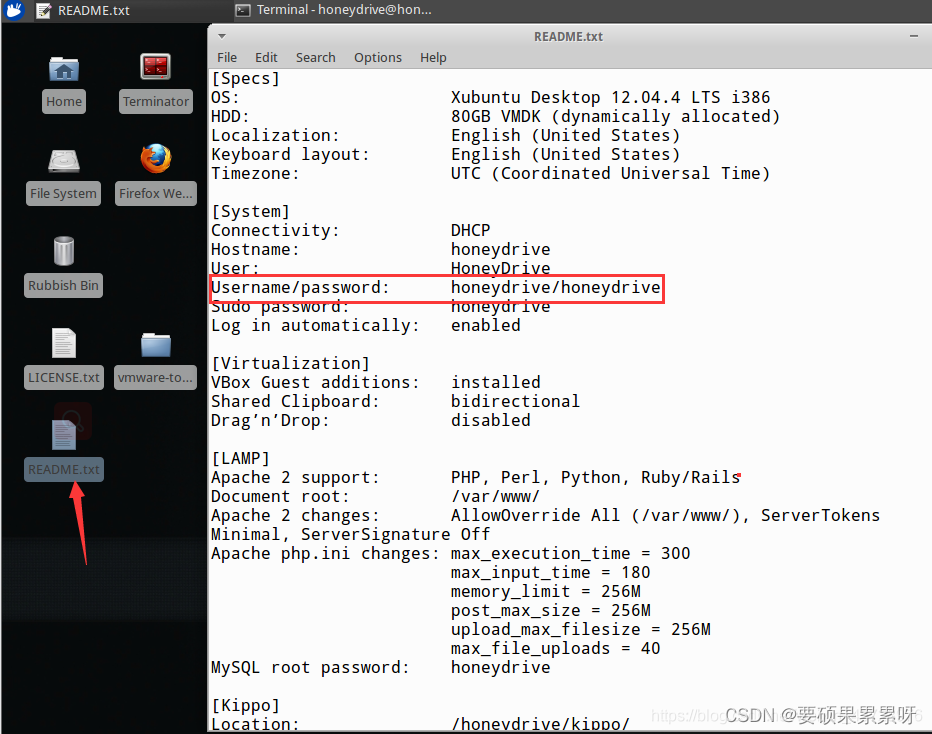Click 'max_file_uploads = 40' line

click(556, 649)
